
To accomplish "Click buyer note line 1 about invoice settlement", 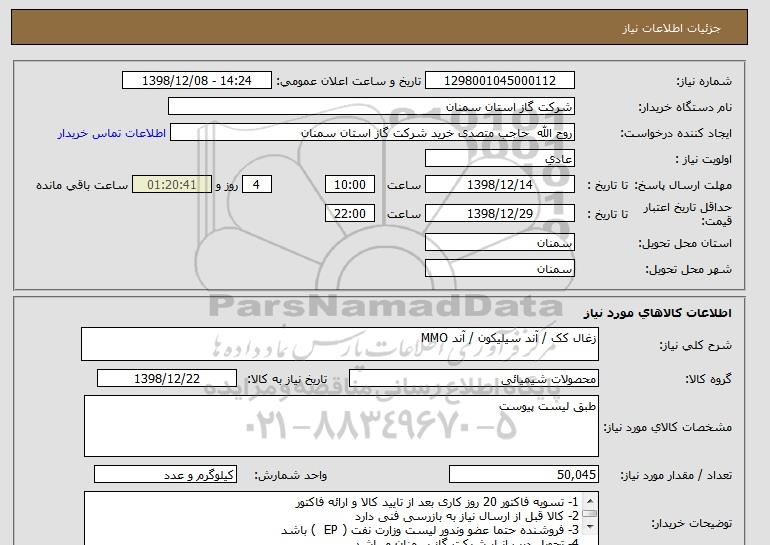I will [437, 502].
